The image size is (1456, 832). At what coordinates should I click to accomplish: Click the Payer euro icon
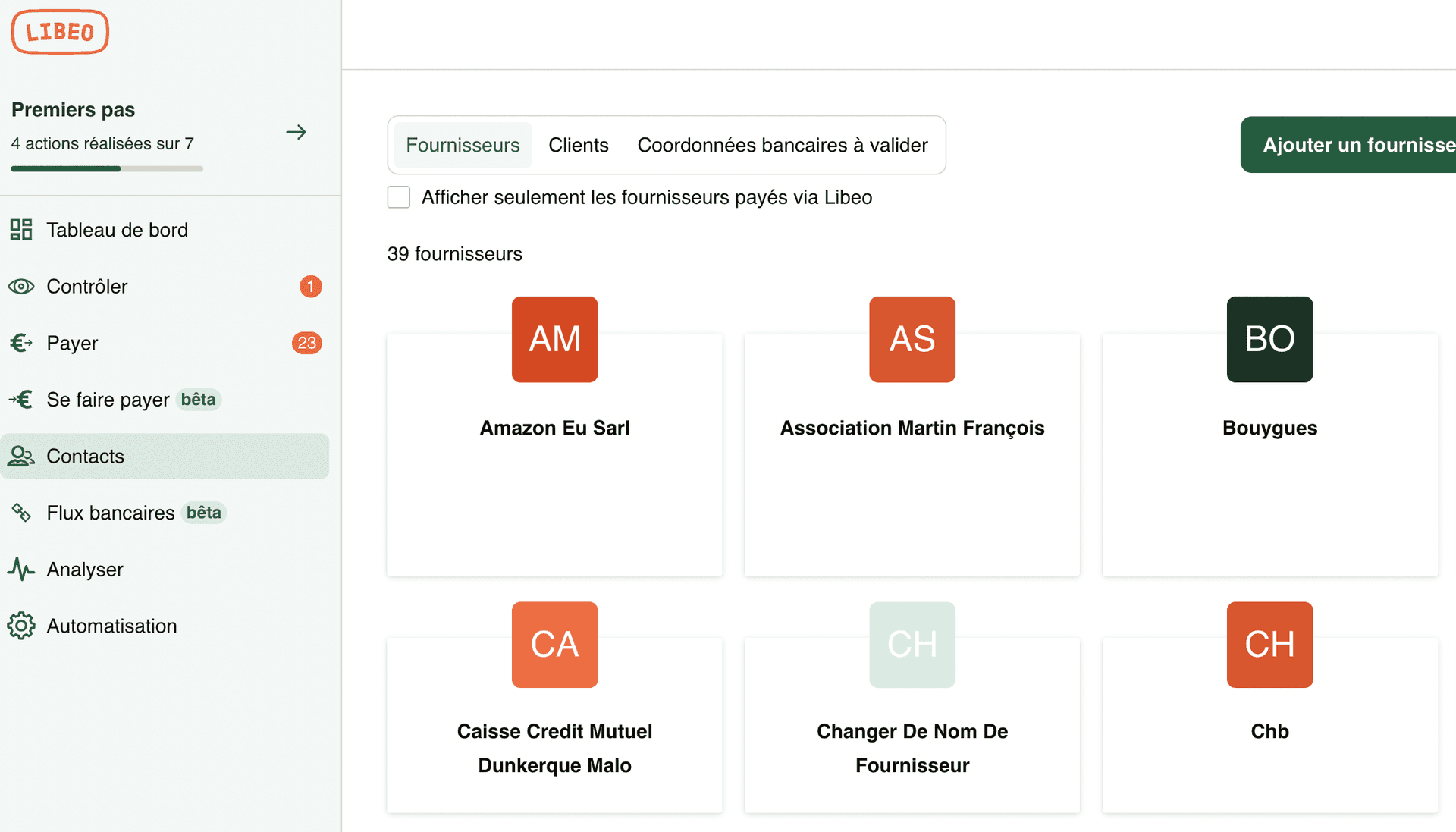tap(21, 343)
